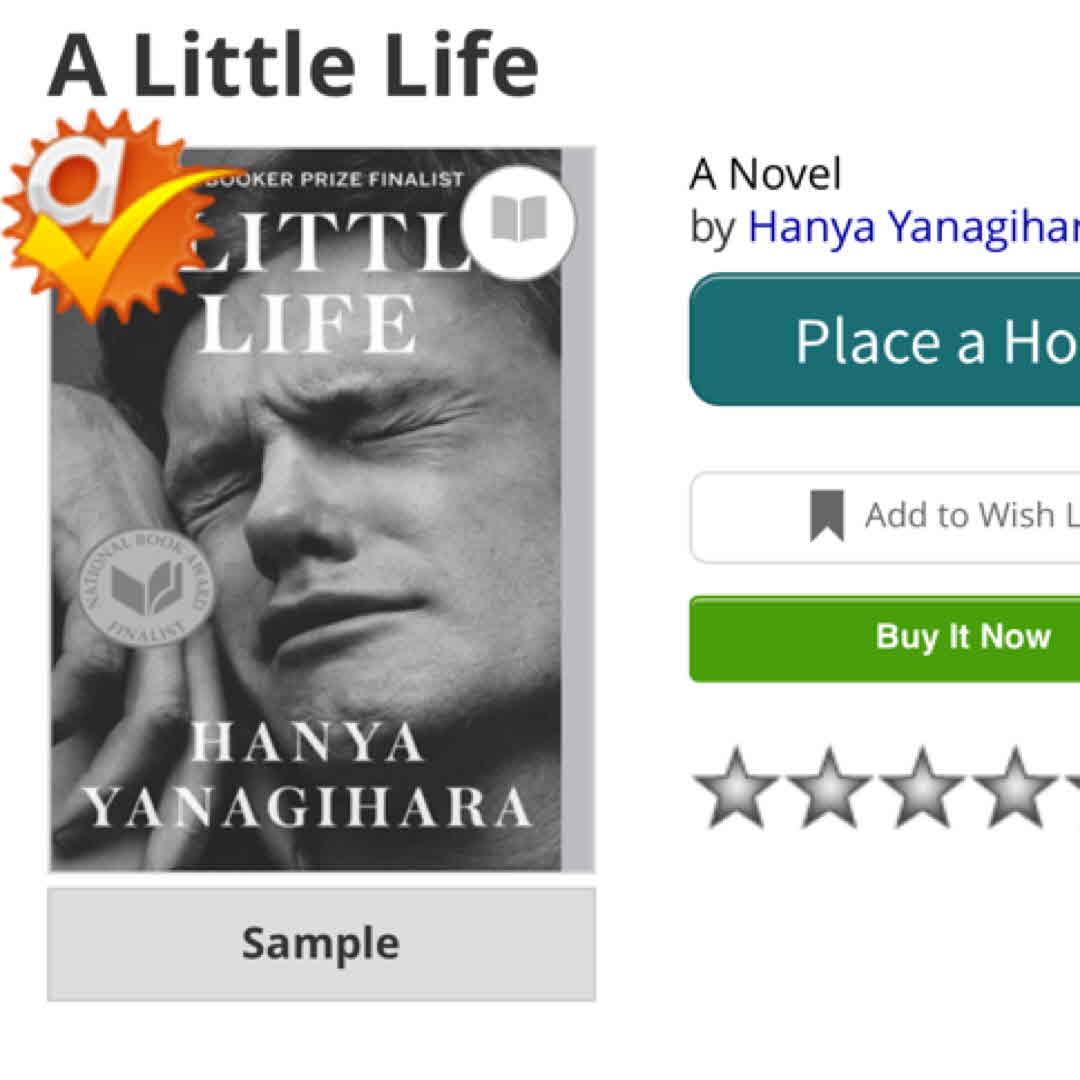Click the eBook format icon on cover
1080x1080 pixels.
(x=519, y=220)
